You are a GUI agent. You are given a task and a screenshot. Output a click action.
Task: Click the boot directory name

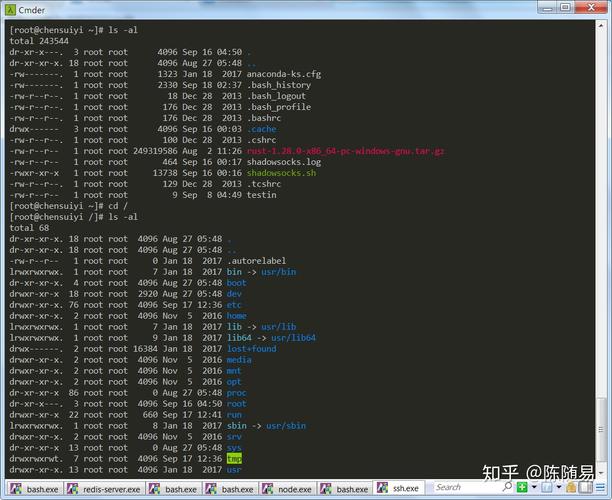point(237,283)
